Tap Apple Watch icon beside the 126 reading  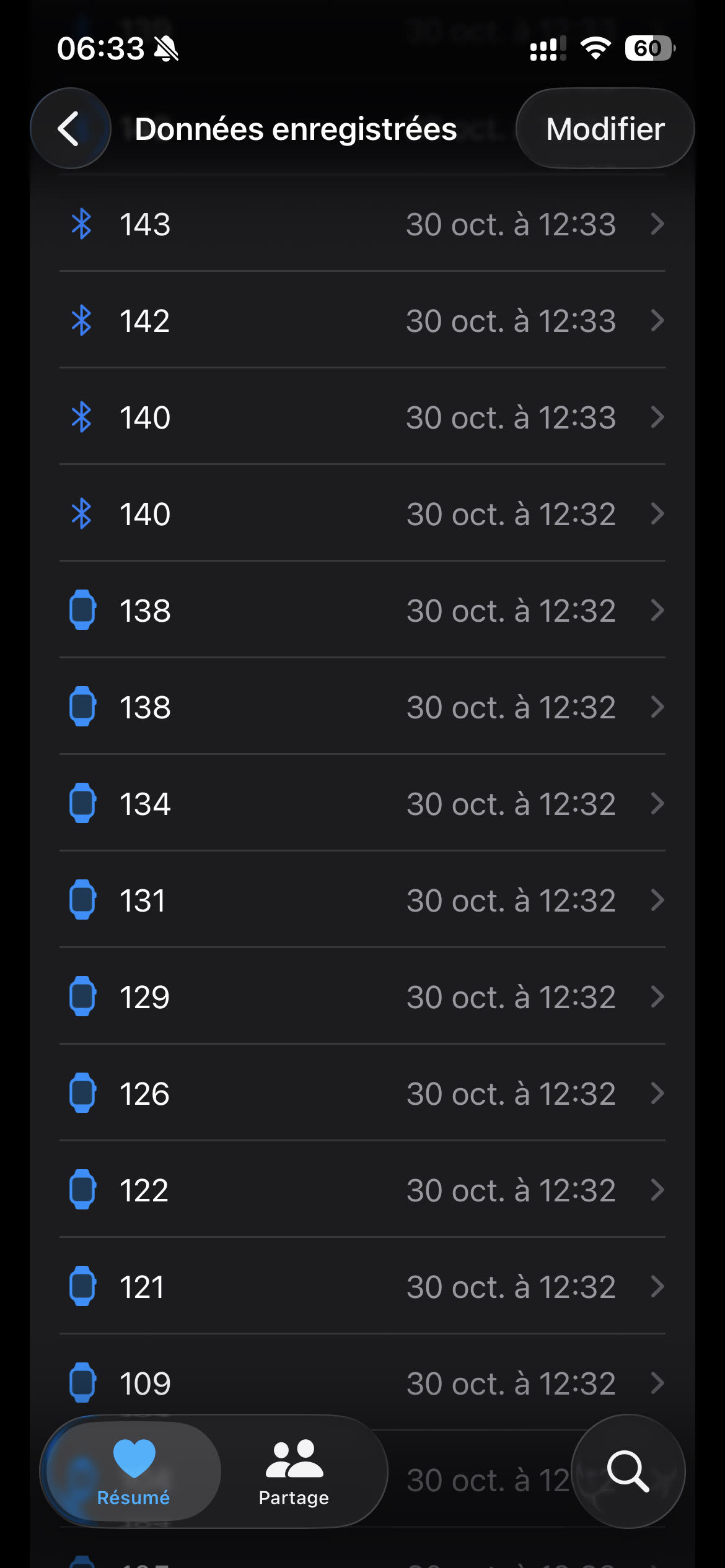[82, 1093]
